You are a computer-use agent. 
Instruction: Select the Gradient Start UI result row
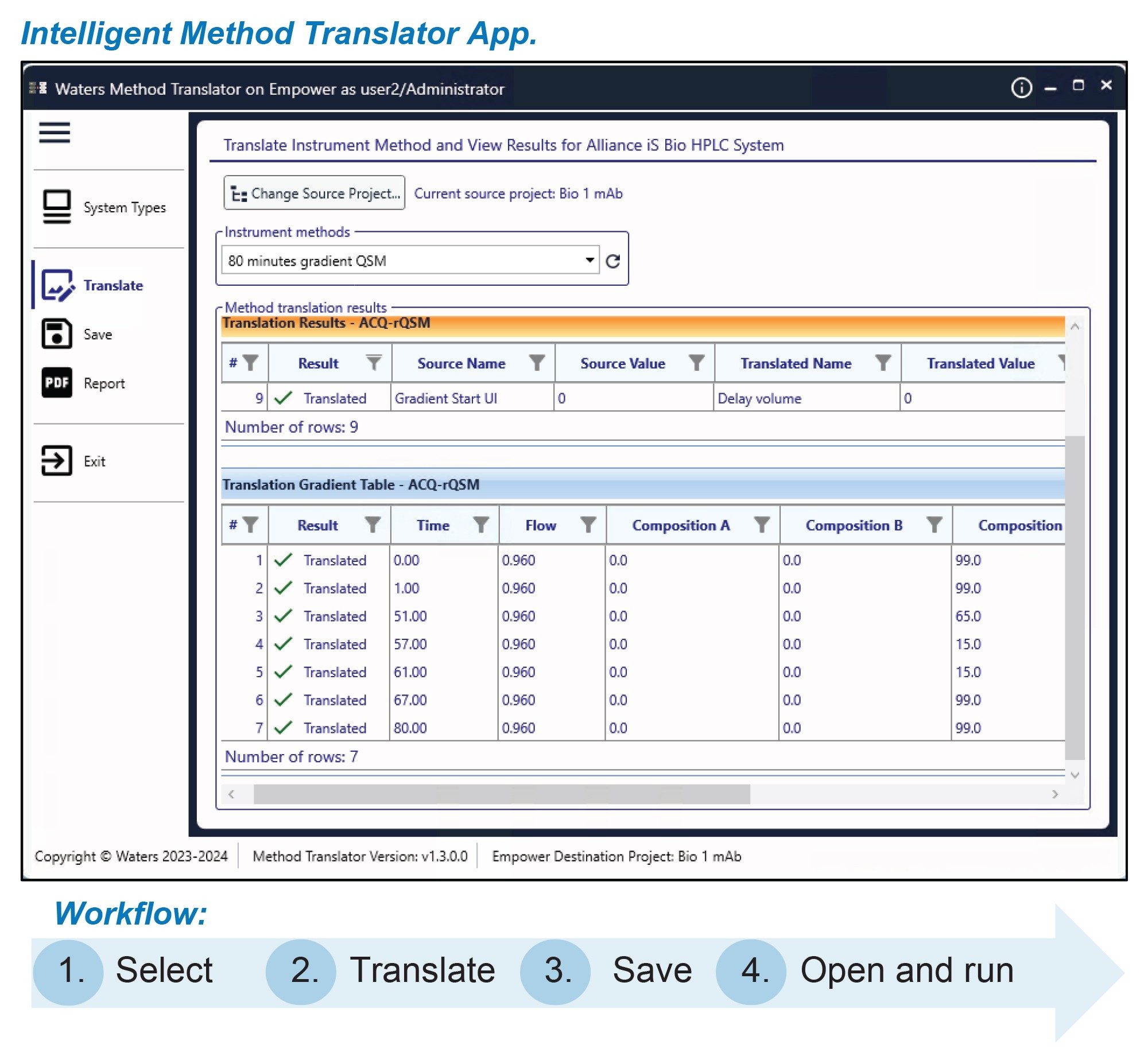445,398
